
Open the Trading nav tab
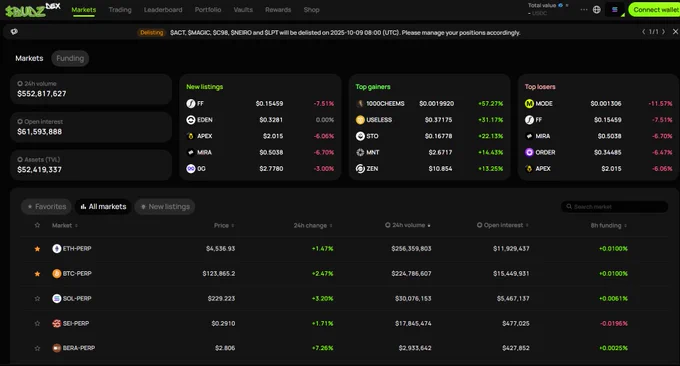[x=120, y=10]
